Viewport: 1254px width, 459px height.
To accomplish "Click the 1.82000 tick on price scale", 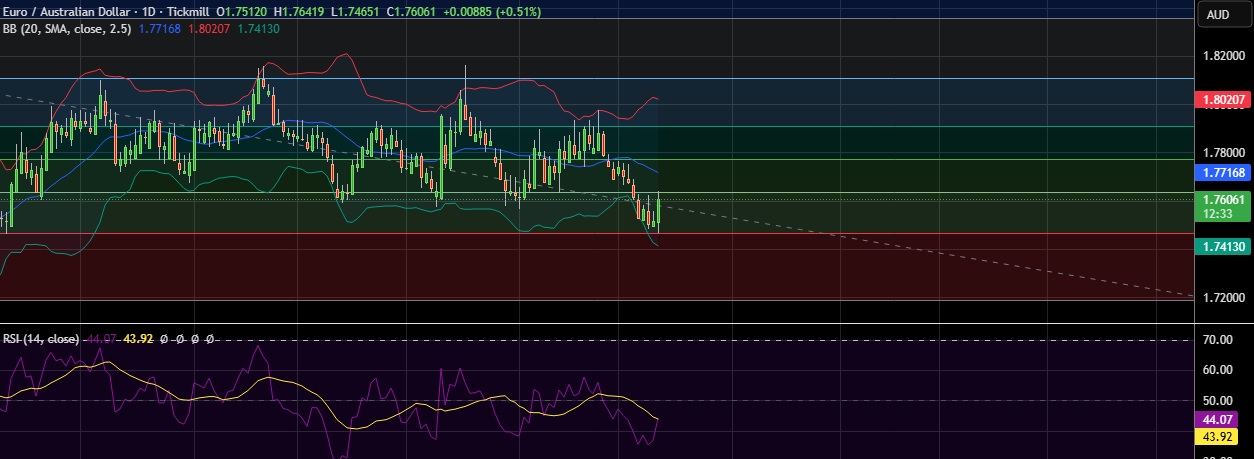I will [x=1223, y=56].
